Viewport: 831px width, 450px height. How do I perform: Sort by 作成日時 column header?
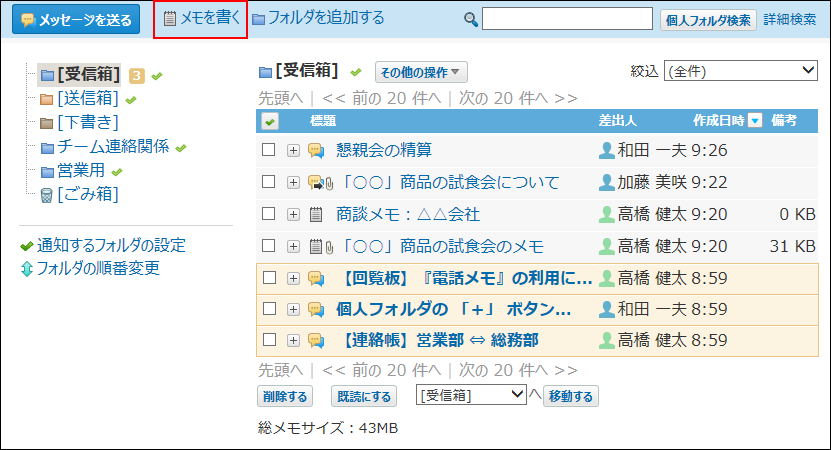[719, 121]
